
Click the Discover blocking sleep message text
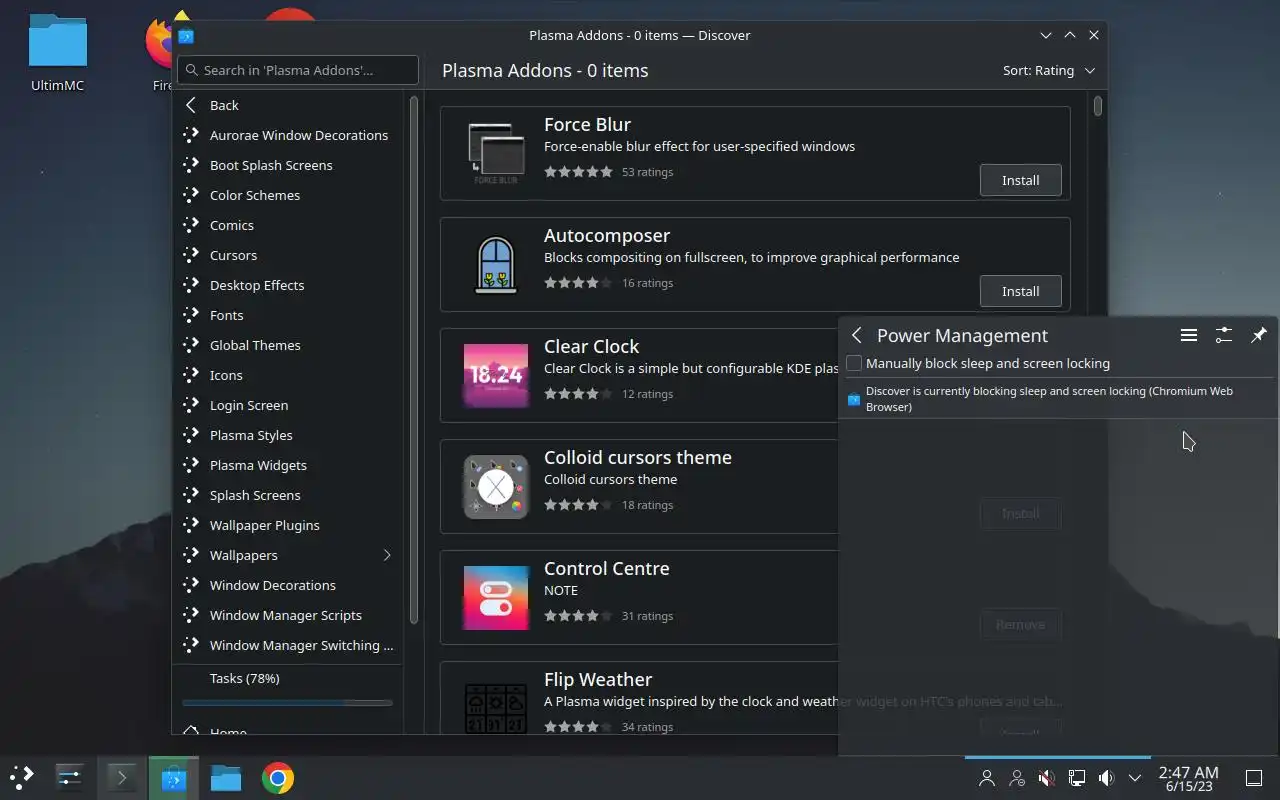[x=1049, y=399]
